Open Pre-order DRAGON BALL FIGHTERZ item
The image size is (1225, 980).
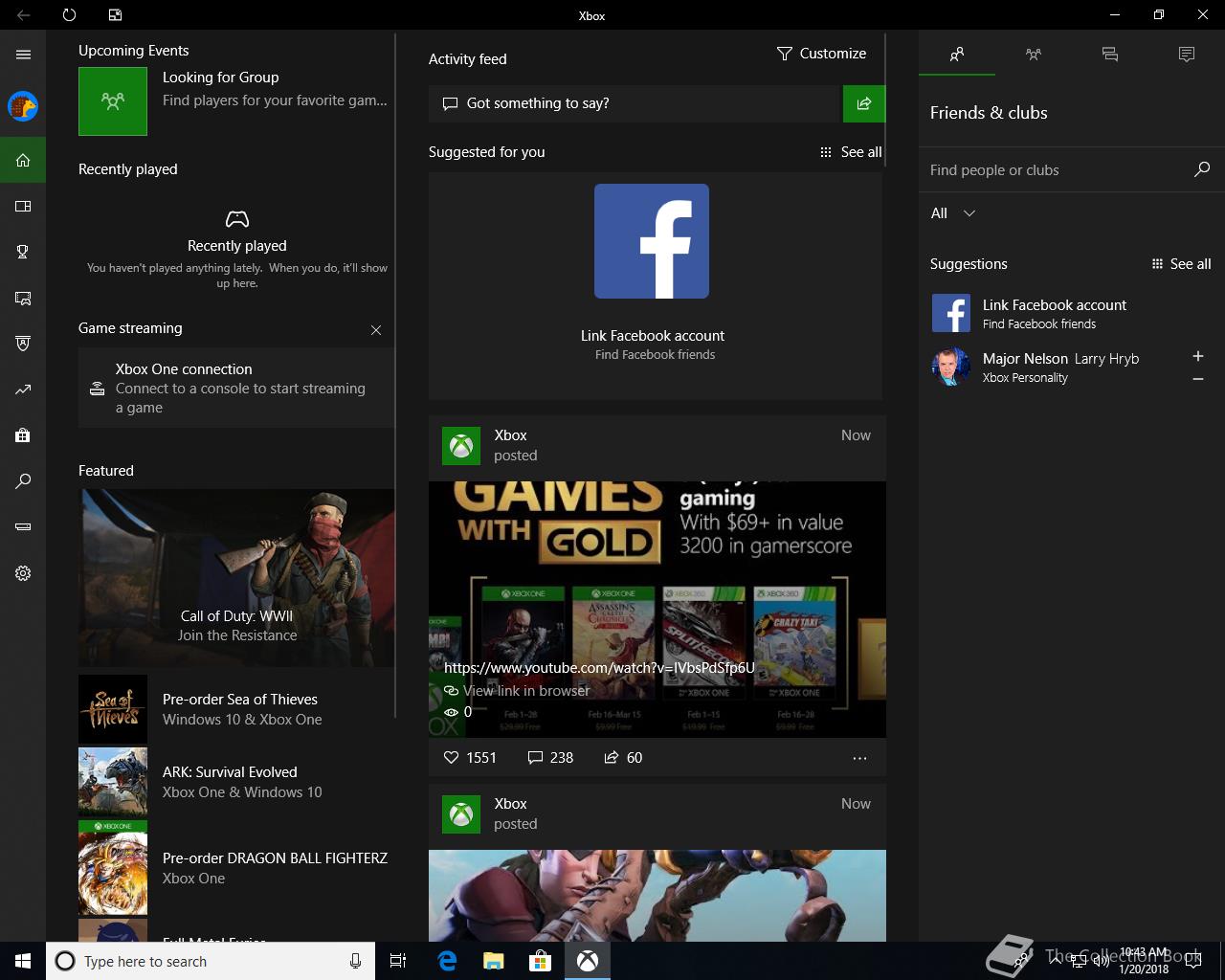point(236,868)
